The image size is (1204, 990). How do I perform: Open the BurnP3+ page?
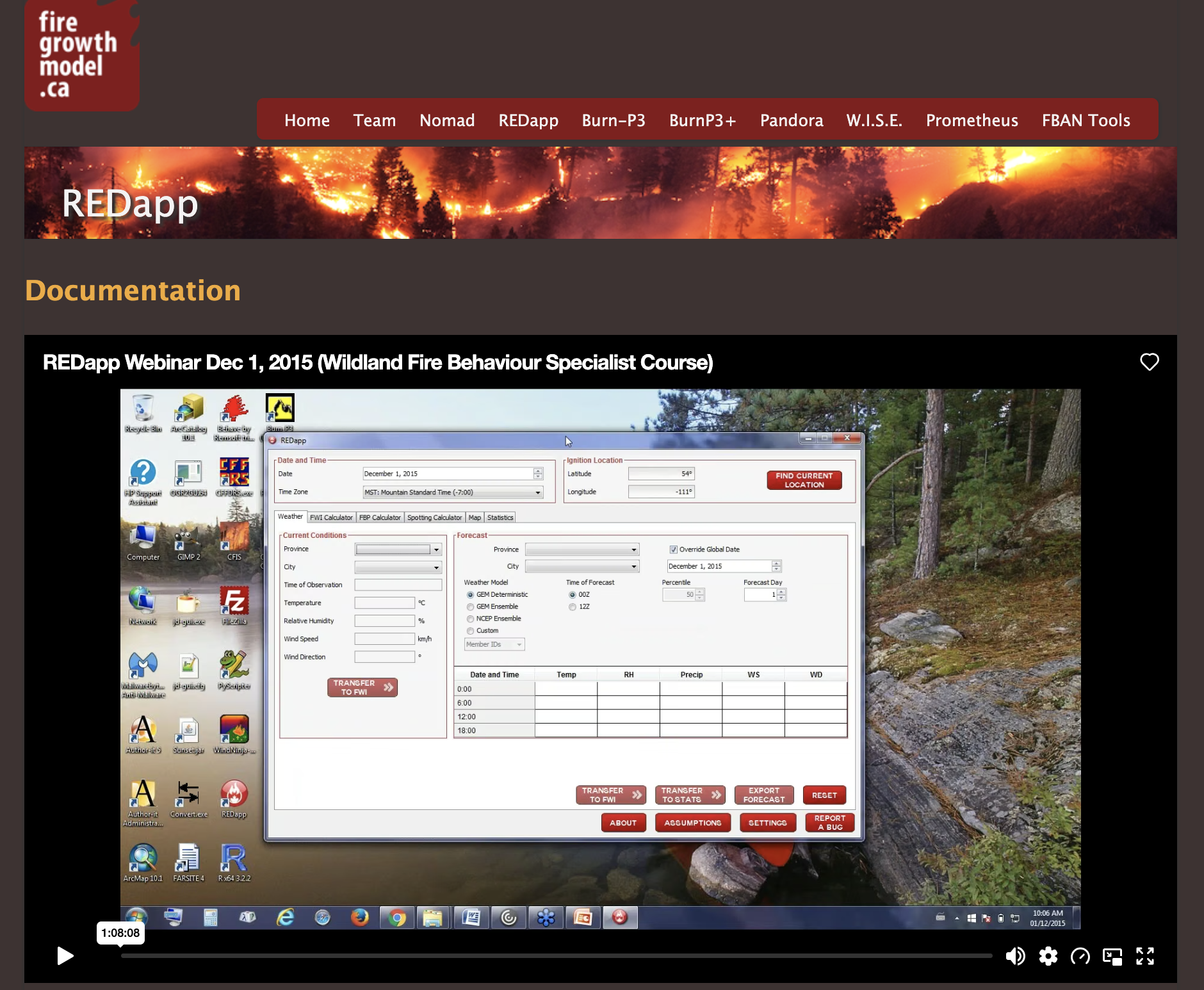point(703,120)
